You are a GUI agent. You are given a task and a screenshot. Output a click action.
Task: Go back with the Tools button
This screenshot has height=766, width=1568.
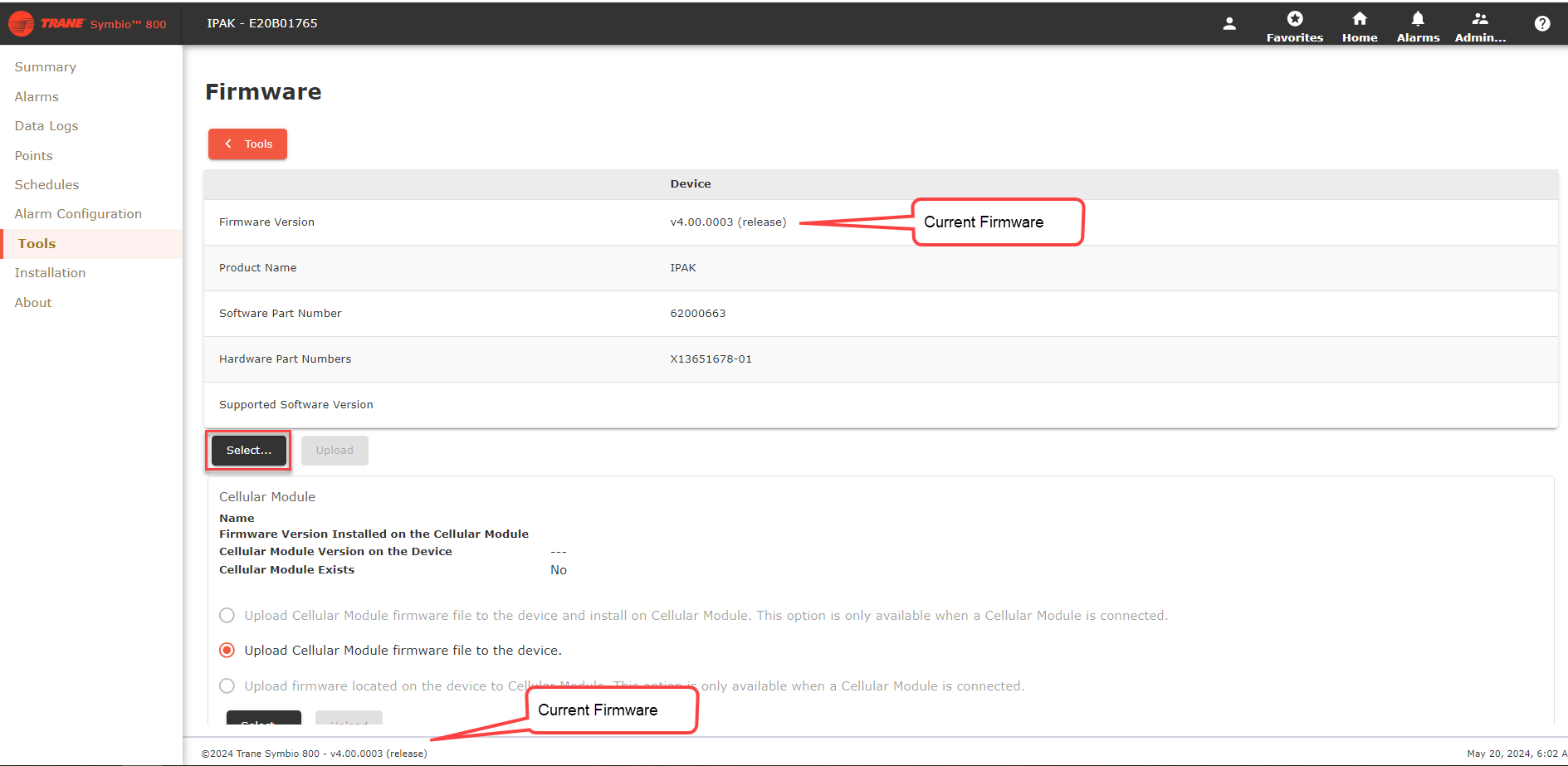247,144
